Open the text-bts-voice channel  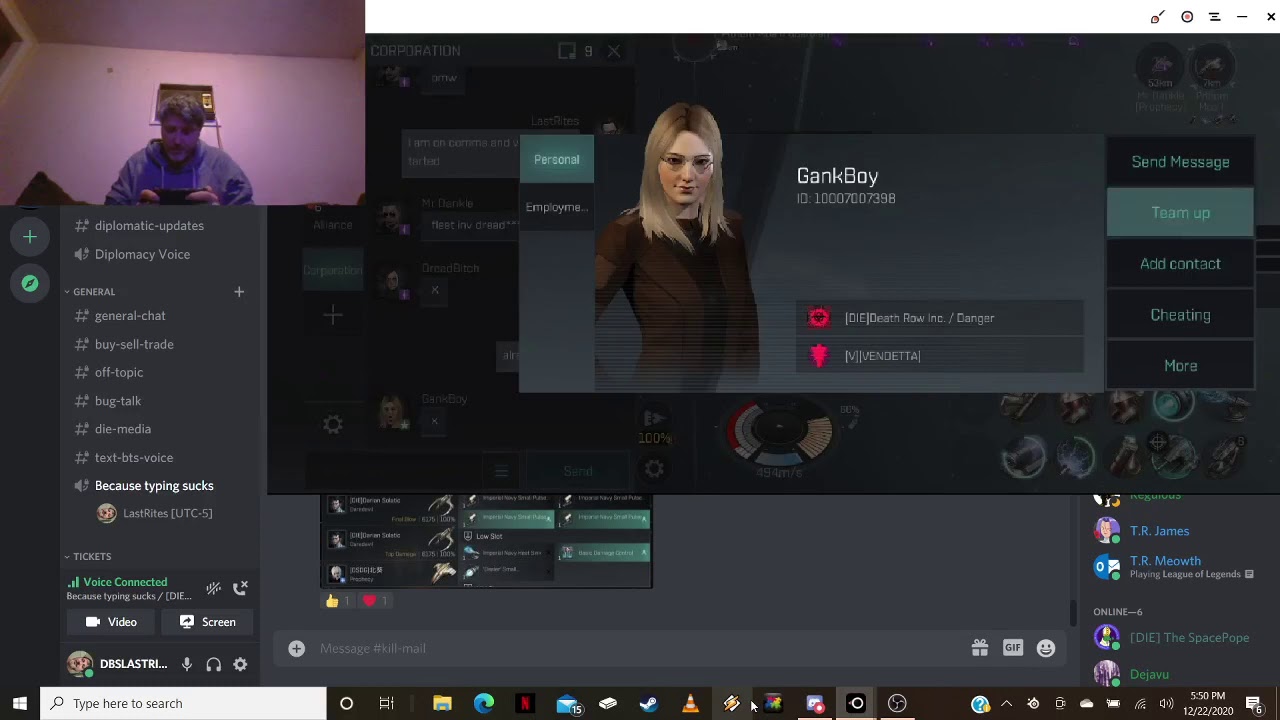(134, 457)
